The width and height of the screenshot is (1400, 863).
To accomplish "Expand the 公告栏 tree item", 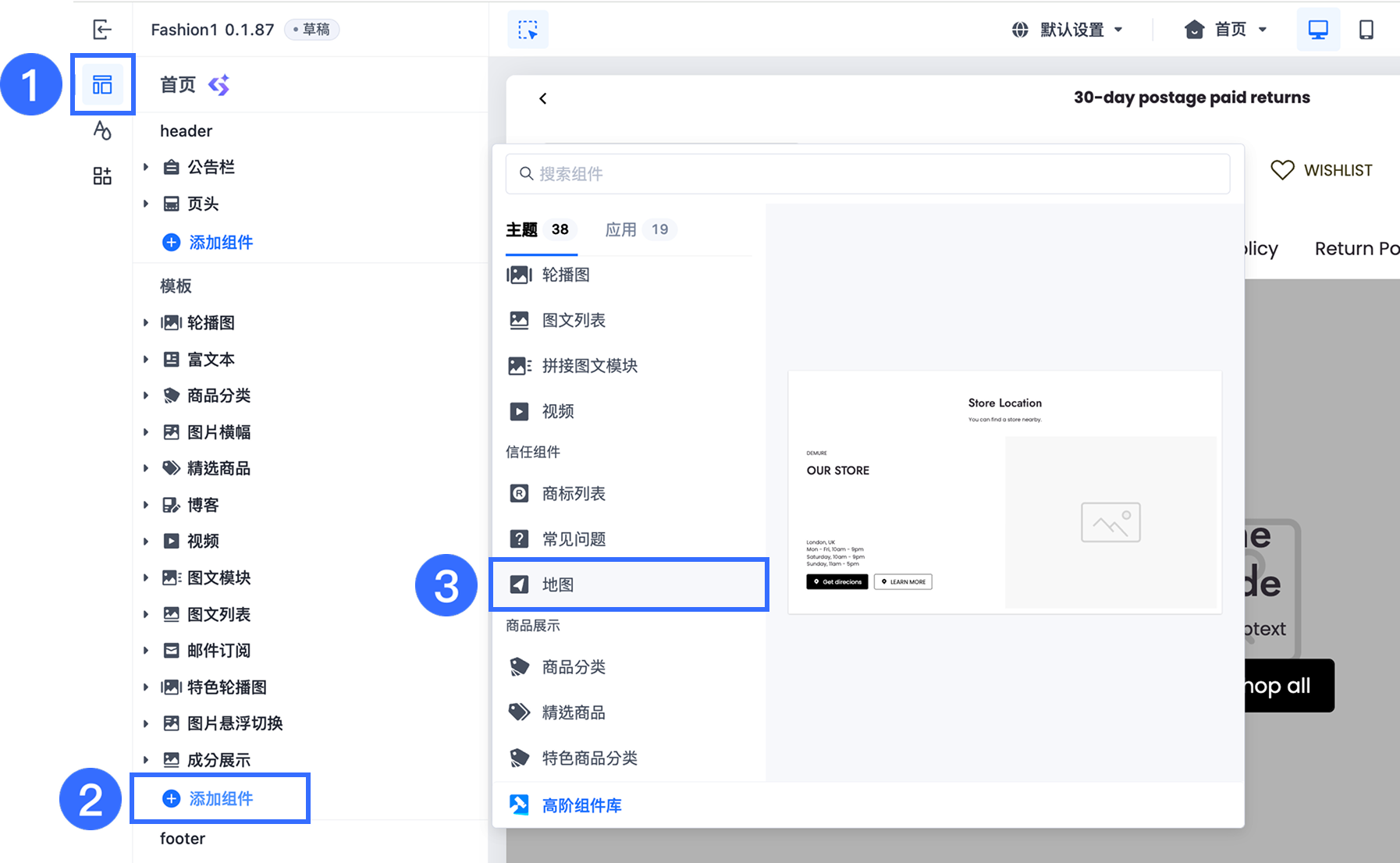I will (x=146, y=167).
